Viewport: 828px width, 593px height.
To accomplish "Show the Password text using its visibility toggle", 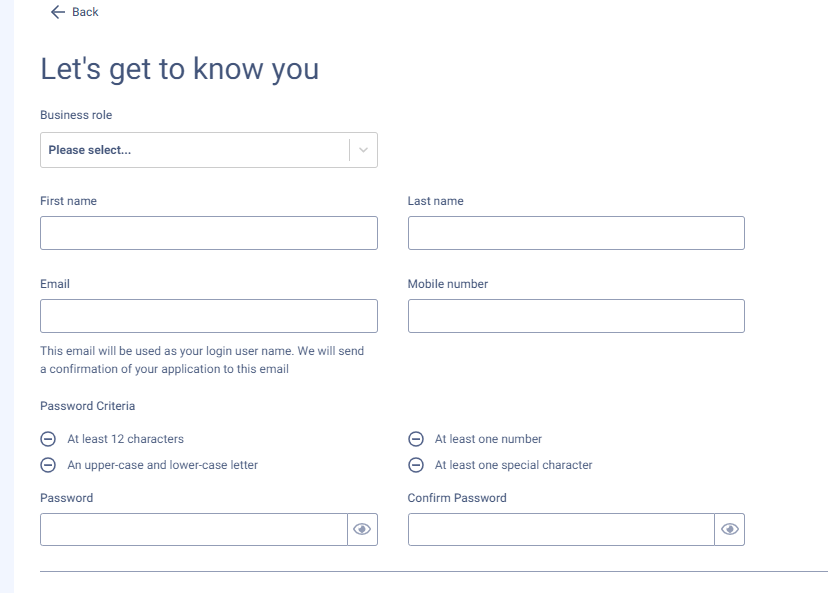I will click(362, 529).
